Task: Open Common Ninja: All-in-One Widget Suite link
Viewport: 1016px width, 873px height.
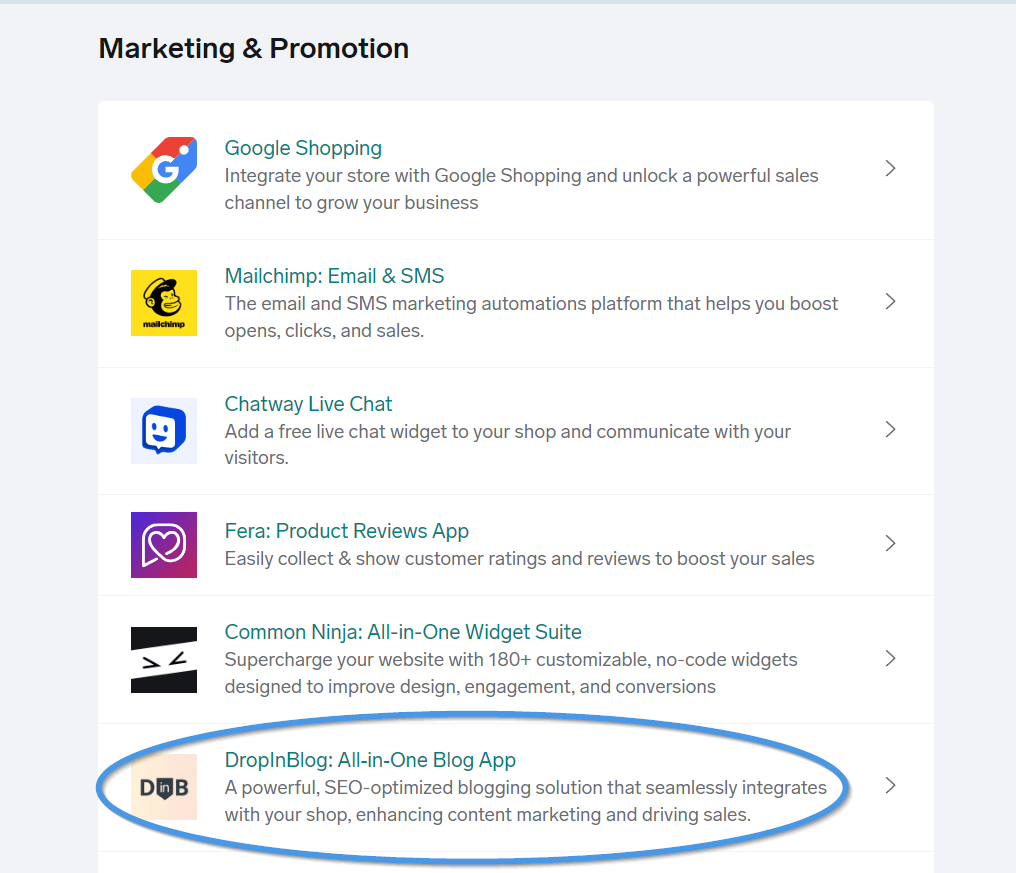Action: click(403, 632)
